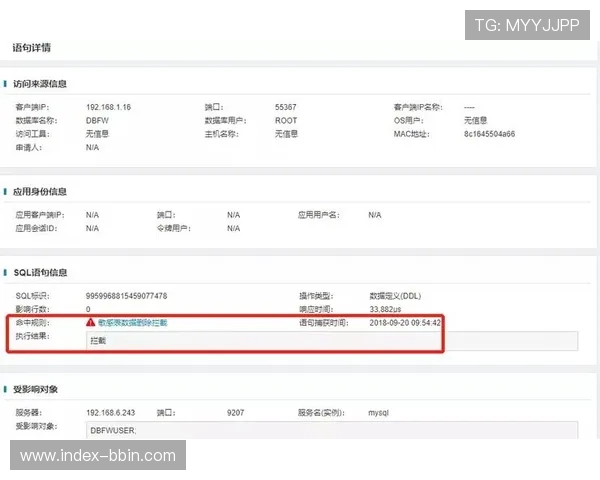Select server IP 192.168.6.243
Image resolution: width=600 pixels, height=480 pixels.
111,413
